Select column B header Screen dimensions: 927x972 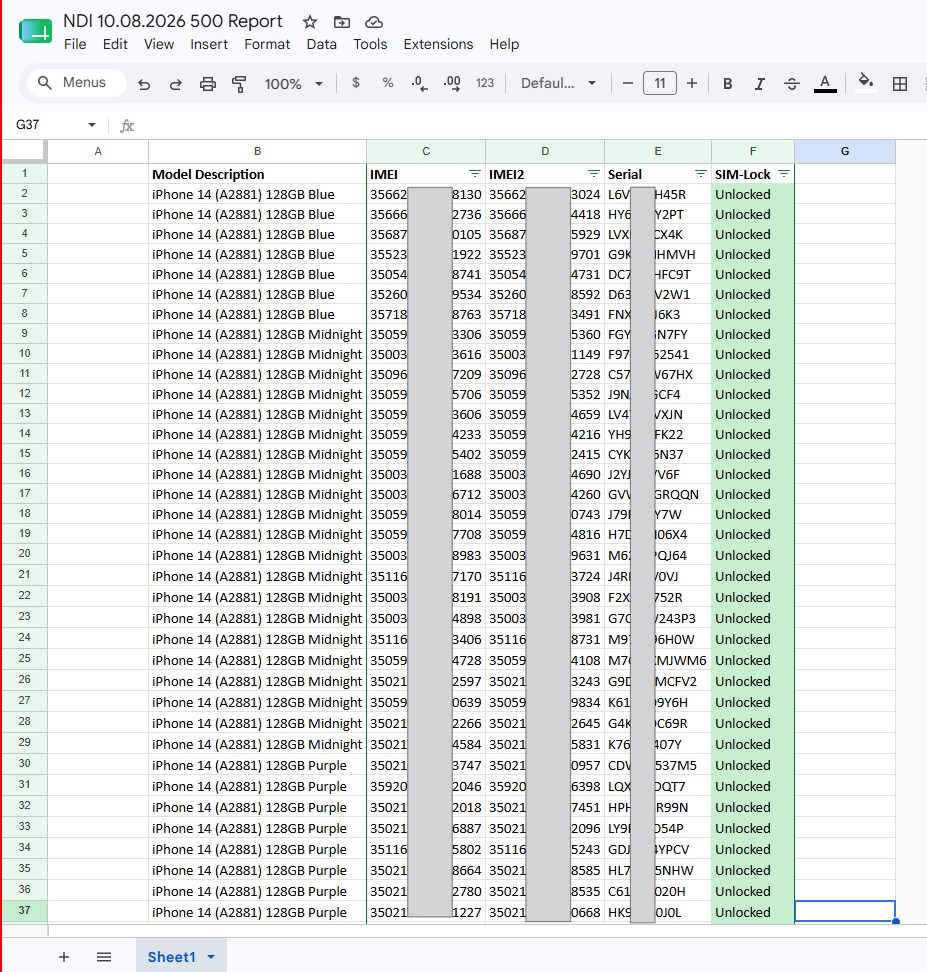tap(257, 151)
